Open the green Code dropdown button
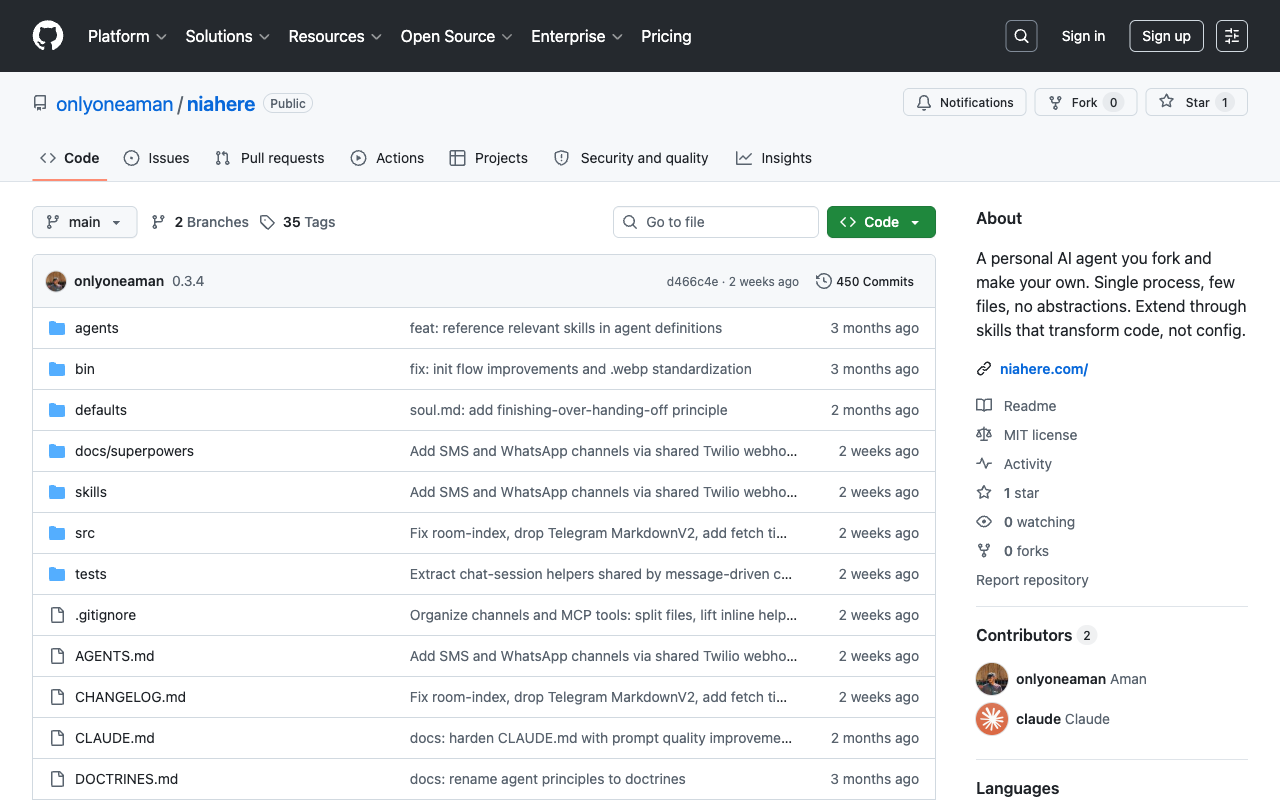 pos(881,222)
